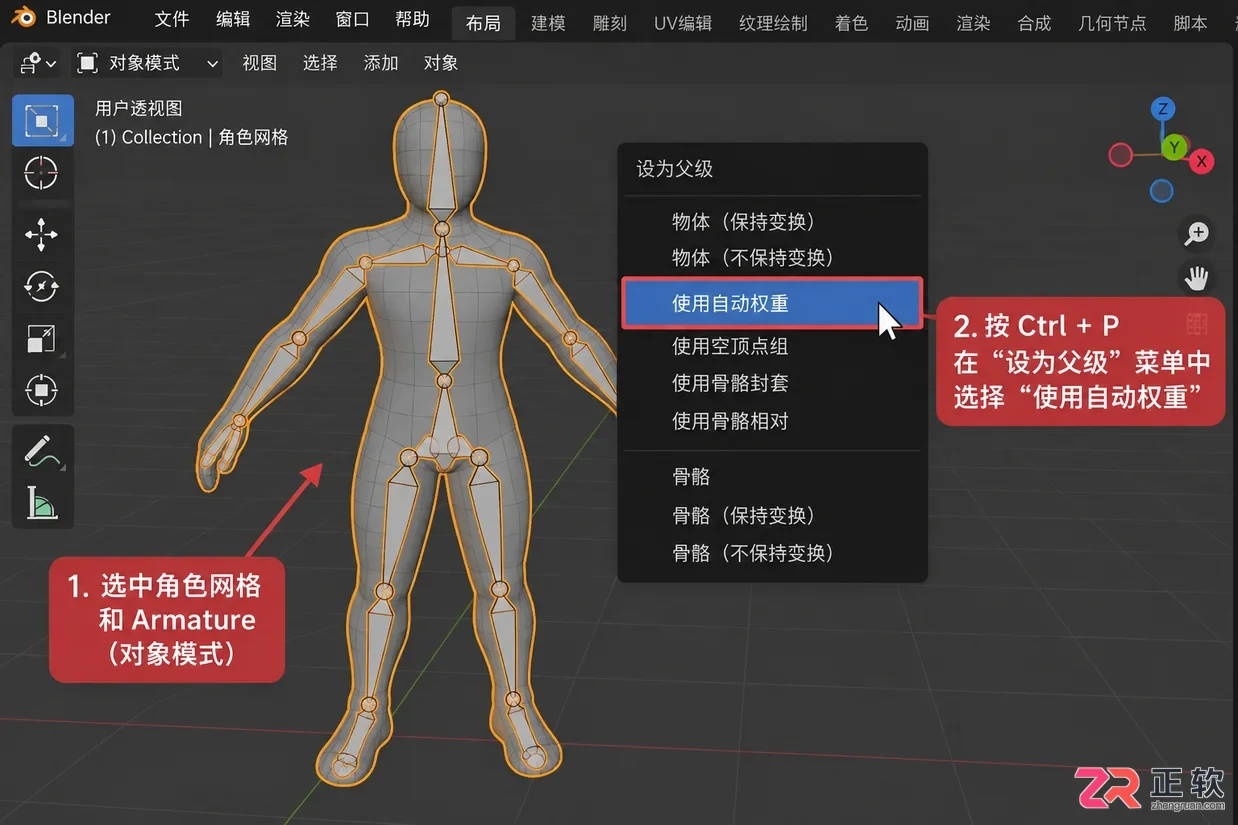
Task: Switch to the 着色 workspace tab
Action: click(851, 23)
